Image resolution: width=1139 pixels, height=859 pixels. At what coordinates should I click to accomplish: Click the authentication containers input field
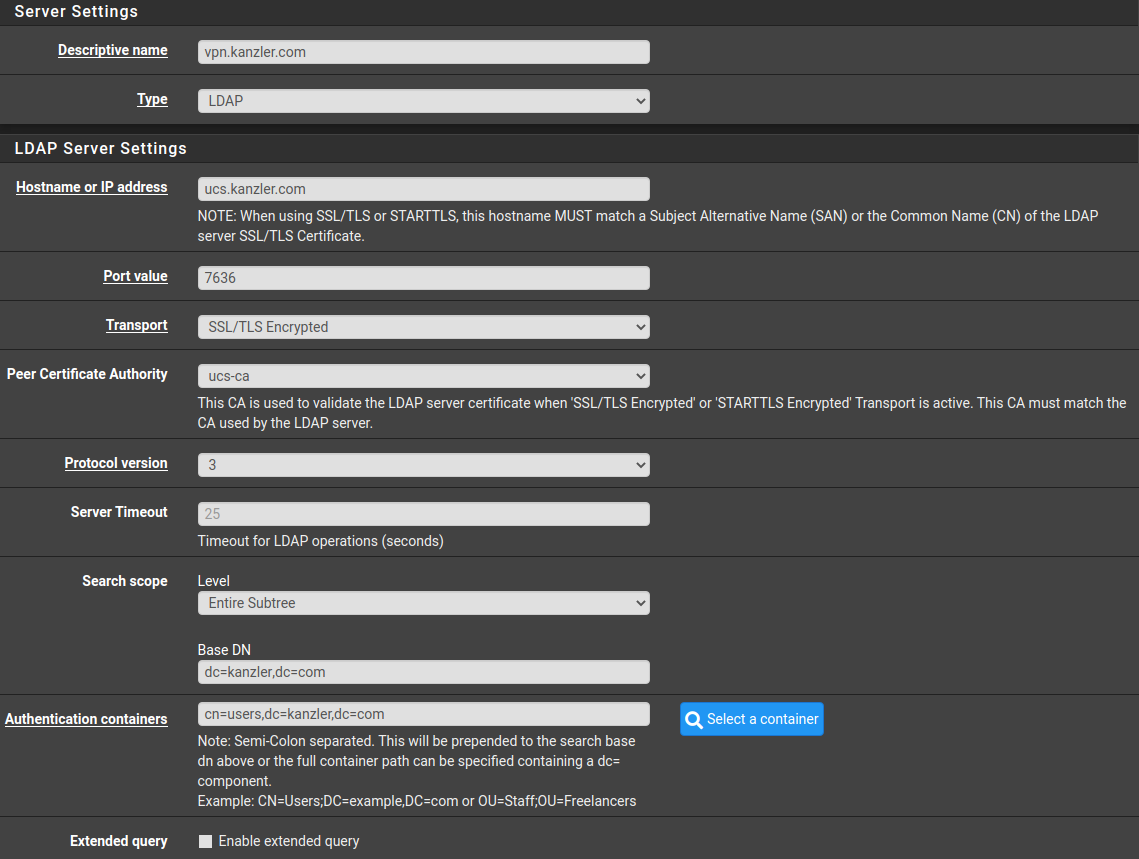click(x=422, y=713)
